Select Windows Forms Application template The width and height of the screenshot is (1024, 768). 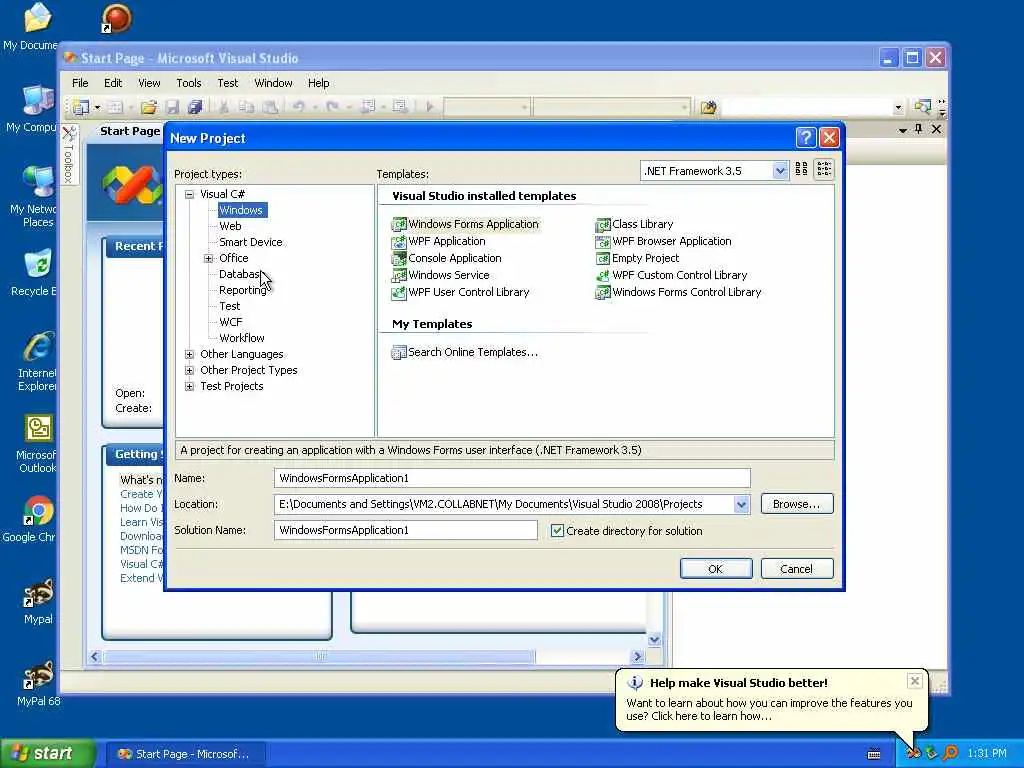tap(465, 224)
